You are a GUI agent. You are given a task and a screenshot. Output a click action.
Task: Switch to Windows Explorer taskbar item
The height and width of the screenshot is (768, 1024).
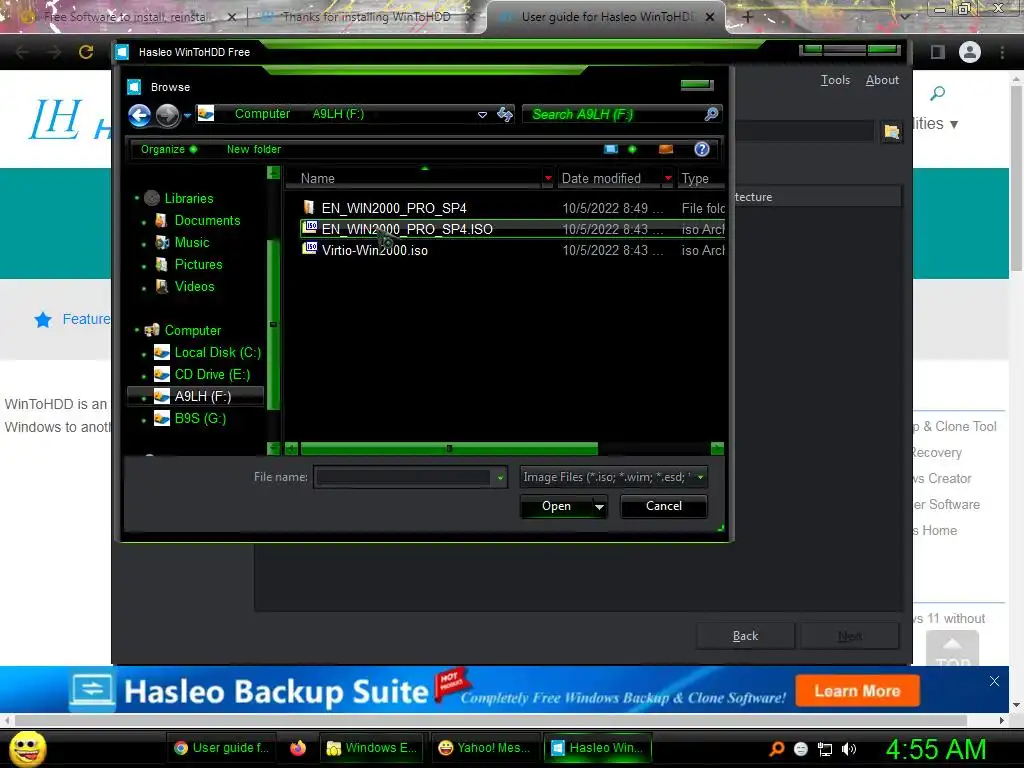pyautogui.click(x=372, y=748)
